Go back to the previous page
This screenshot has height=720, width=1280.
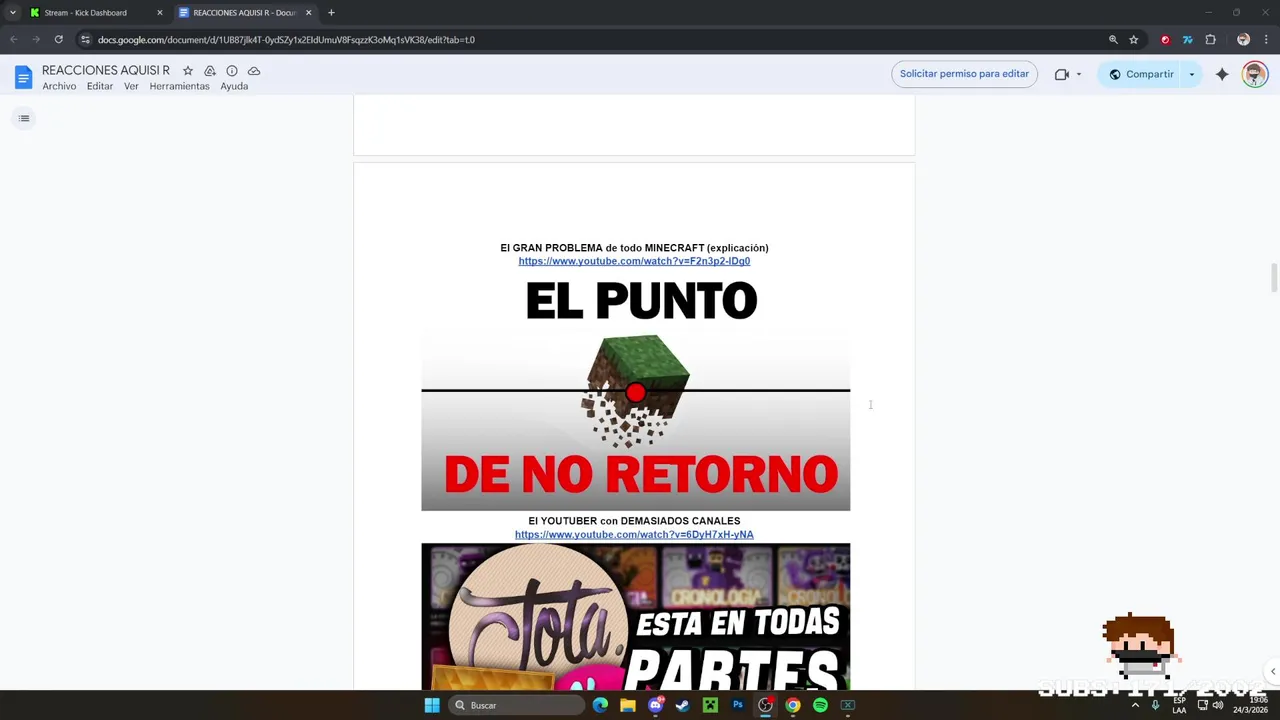pos(14,40)
